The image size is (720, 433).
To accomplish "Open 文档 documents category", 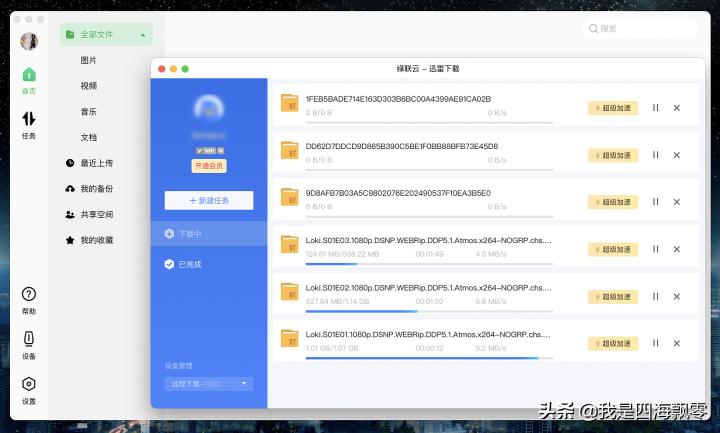I will coord(88,137).
